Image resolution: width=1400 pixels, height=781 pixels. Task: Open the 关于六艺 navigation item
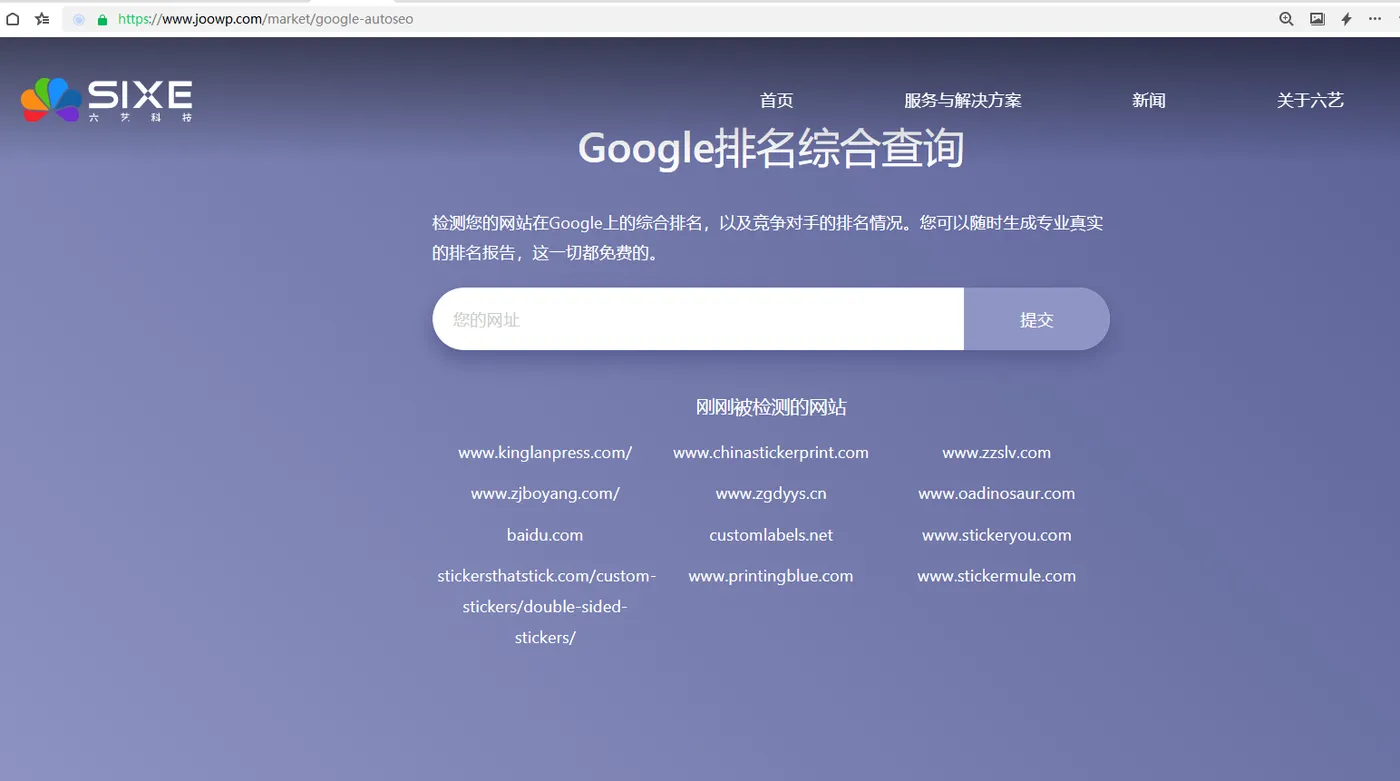coord(1310,100)
